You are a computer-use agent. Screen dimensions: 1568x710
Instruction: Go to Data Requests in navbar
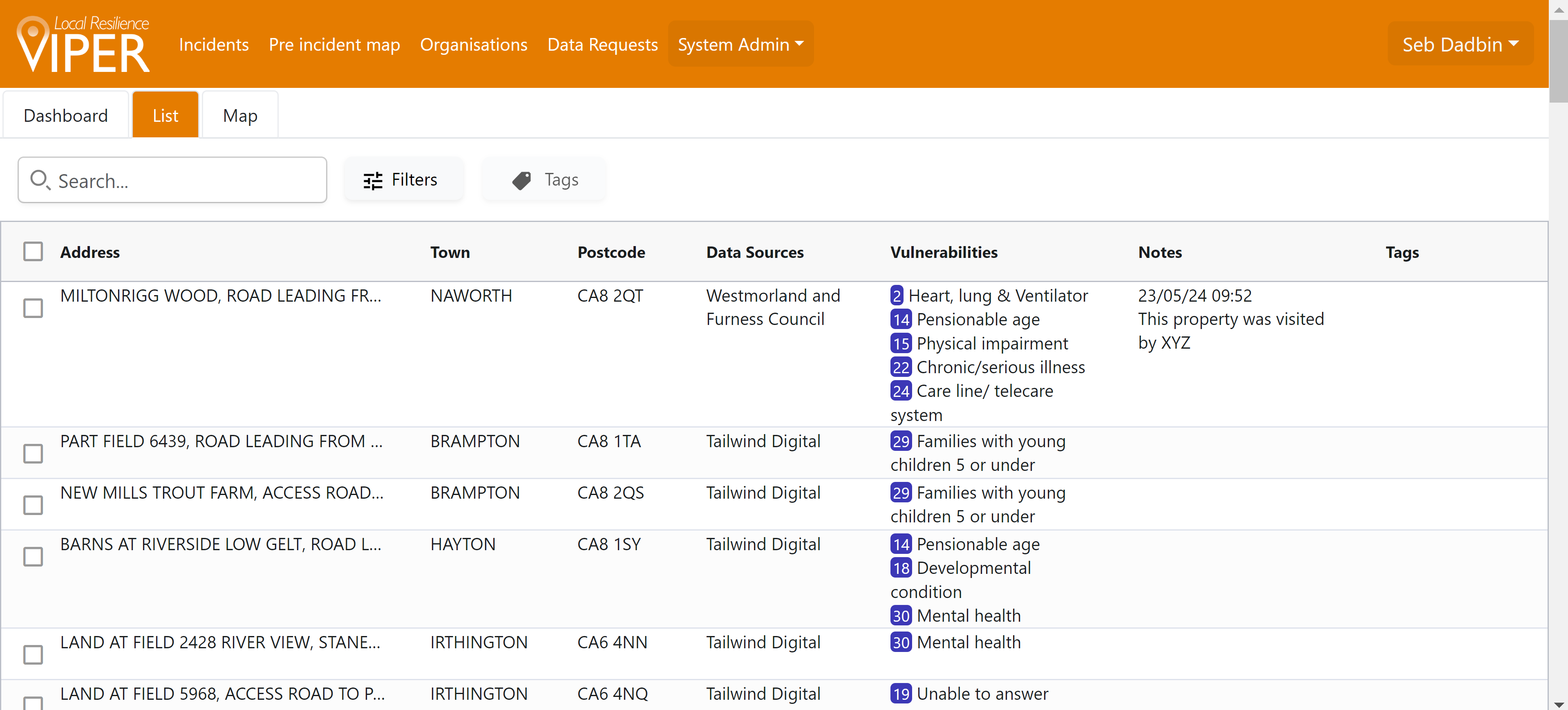[x=602, y=45]
